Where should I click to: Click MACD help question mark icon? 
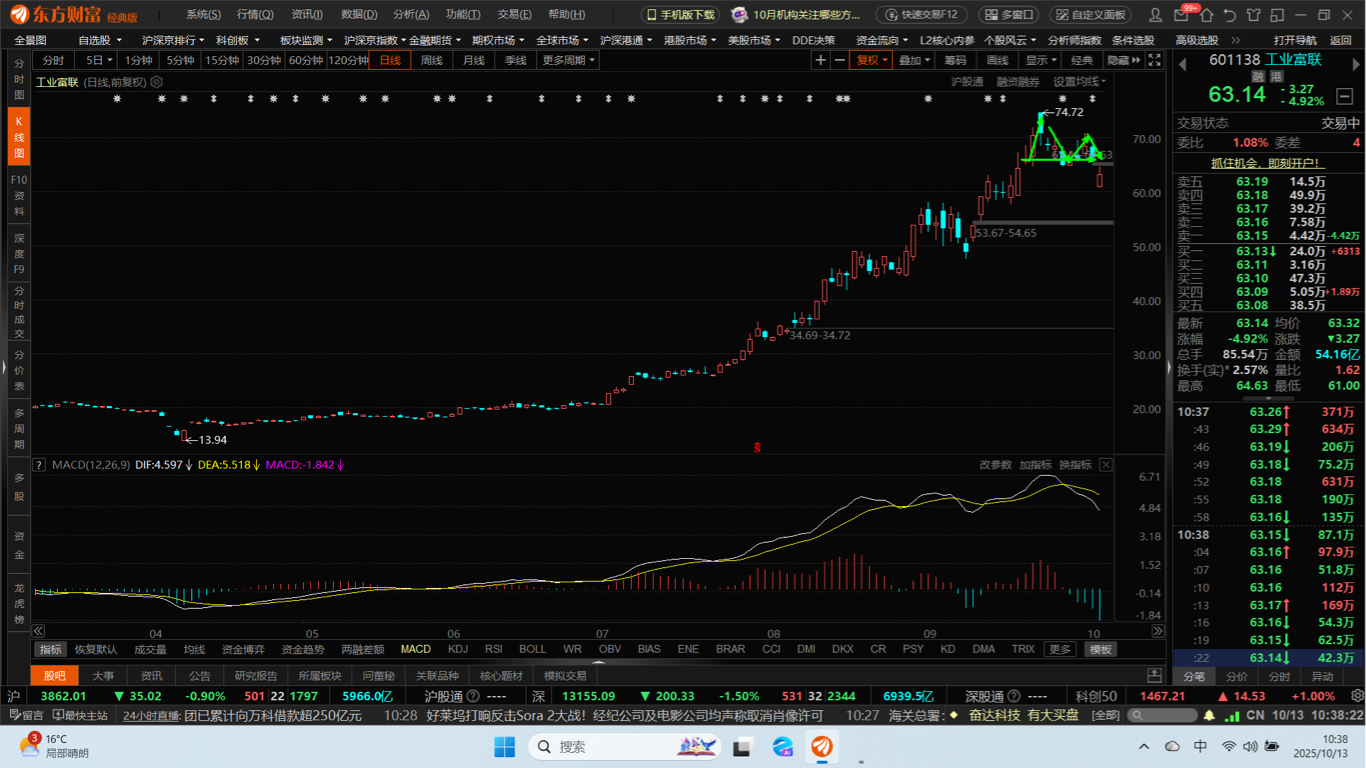40,465
